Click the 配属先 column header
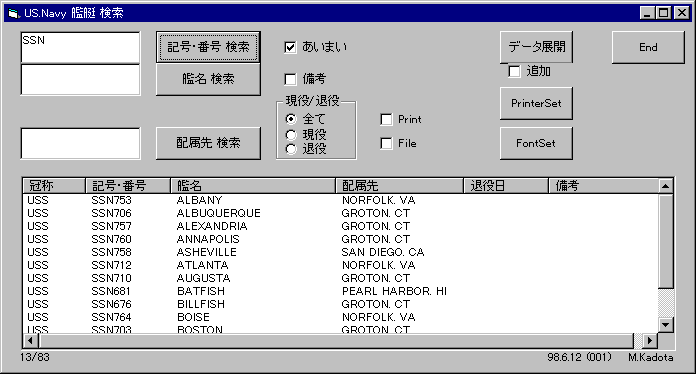Image resolution: width=696 pixels, height=374 pixels. pyautogui.click(x=399, y=185)
